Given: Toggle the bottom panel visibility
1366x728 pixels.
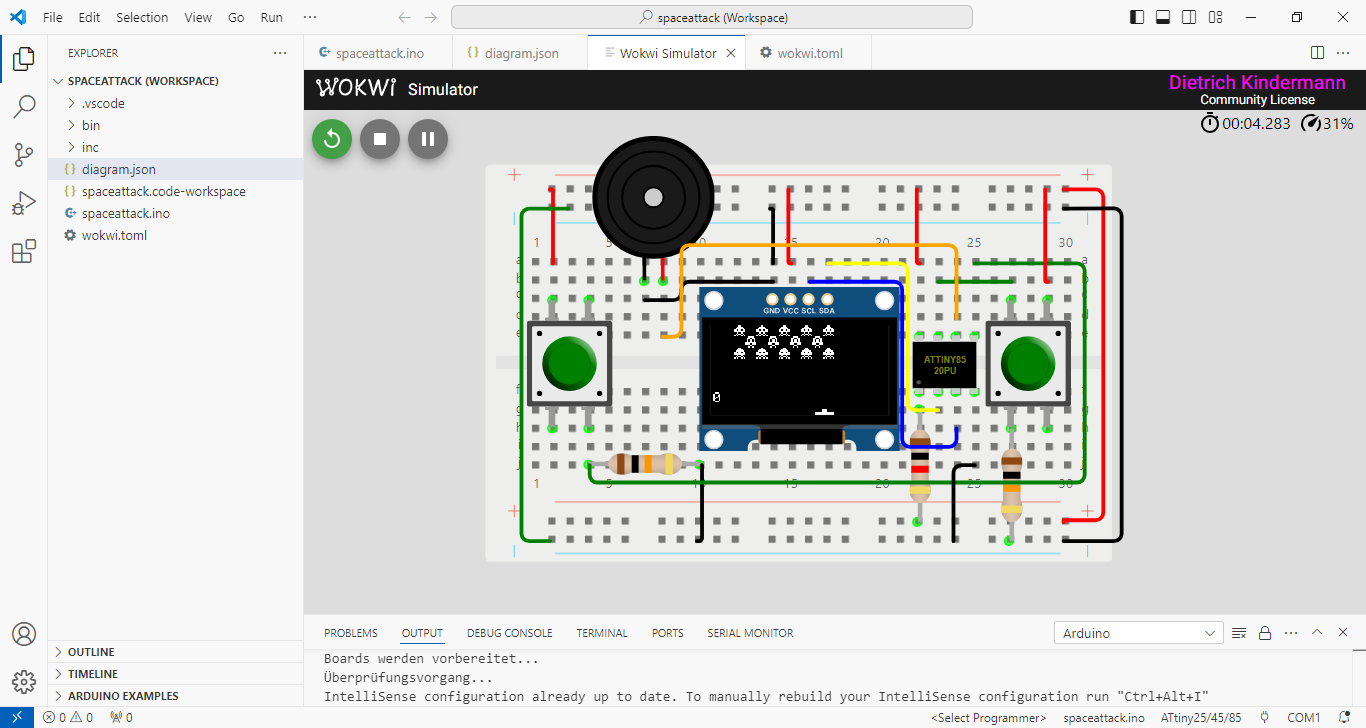Looking at the screenshot, I should (x=1163, y=17).
